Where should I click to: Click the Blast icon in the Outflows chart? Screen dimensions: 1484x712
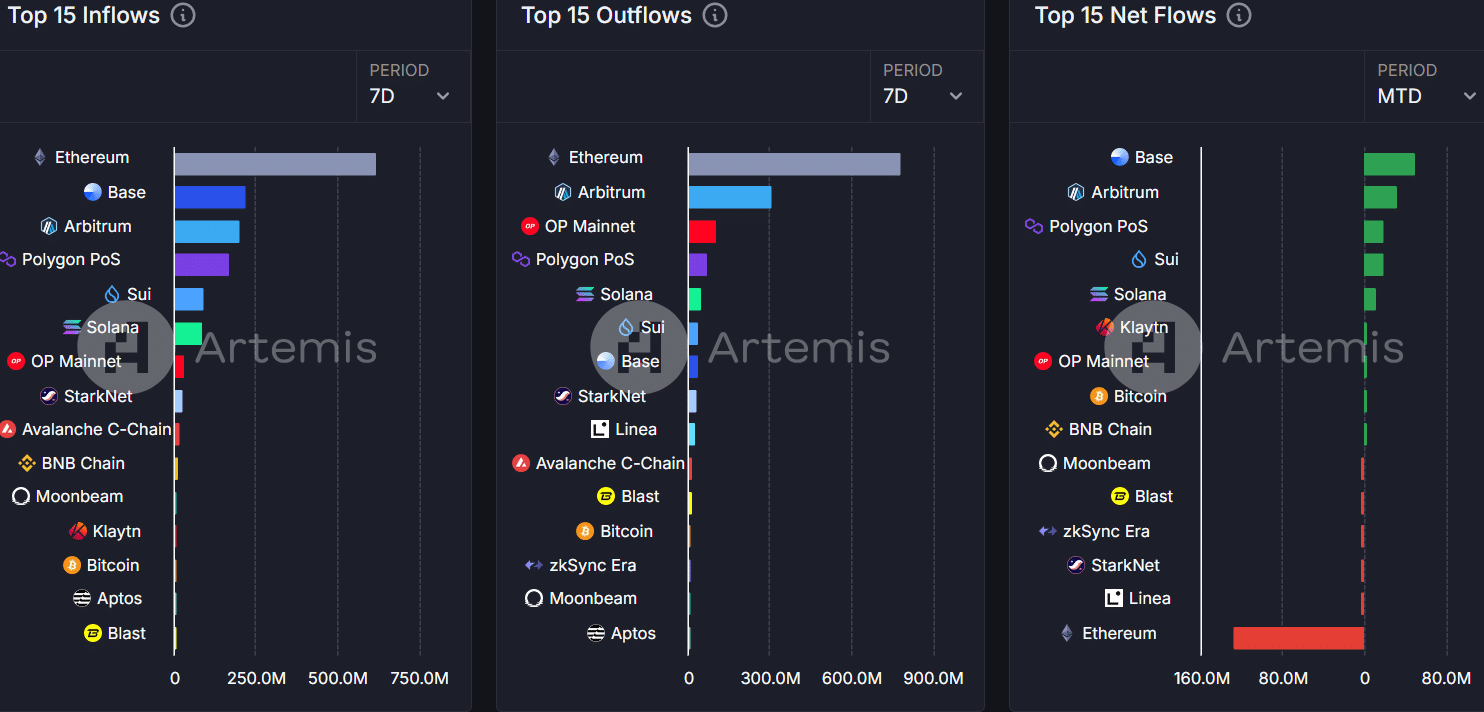[x=606, y=496]
